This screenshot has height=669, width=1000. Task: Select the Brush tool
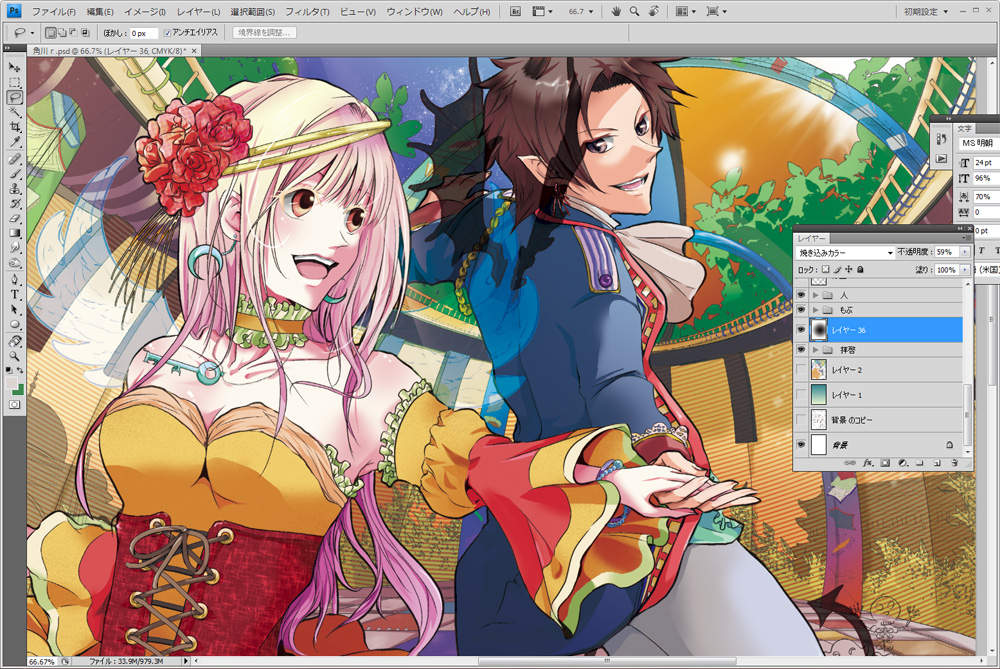pyautogui.click(x=14, y=173)
